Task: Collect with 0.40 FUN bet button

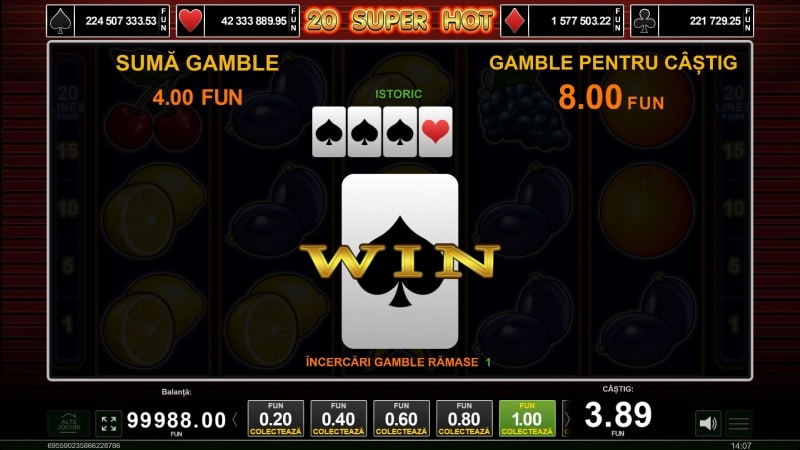Action: pos(339,418)
